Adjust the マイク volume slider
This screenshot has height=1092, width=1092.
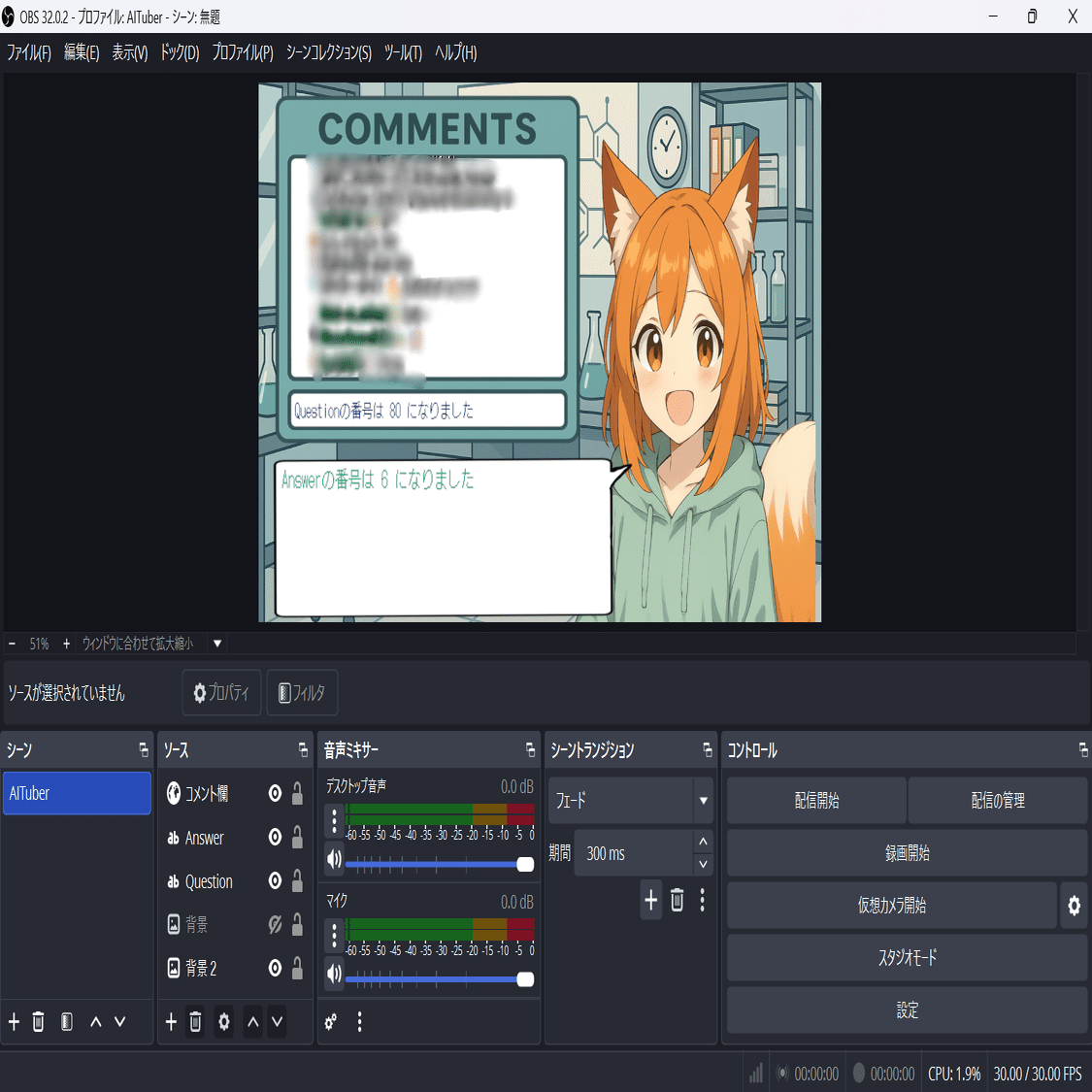pos(525,979)
